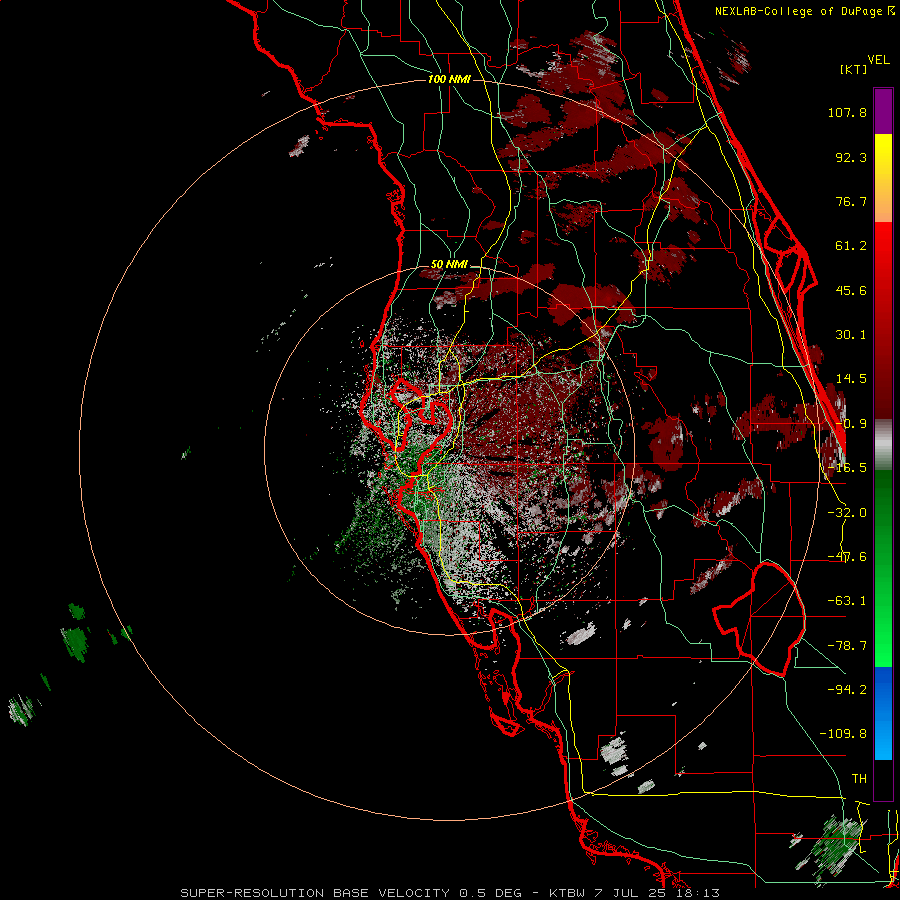Click the -94.2 velocity scale value
Image resolution: width=900 pixels, height=900 pixels.
click(x=847, y=689)
